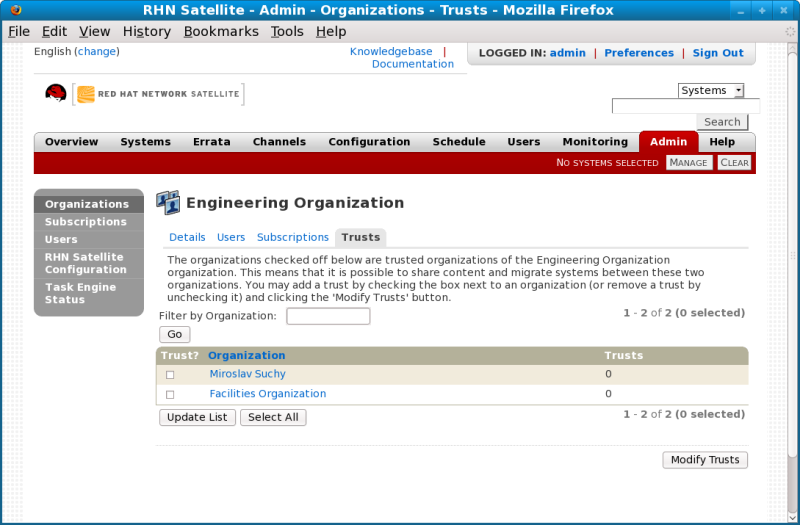Viewport: 800px width, 525px height.
Task: Open the Knowledgebase link
Action: click(x=392, y=51)
